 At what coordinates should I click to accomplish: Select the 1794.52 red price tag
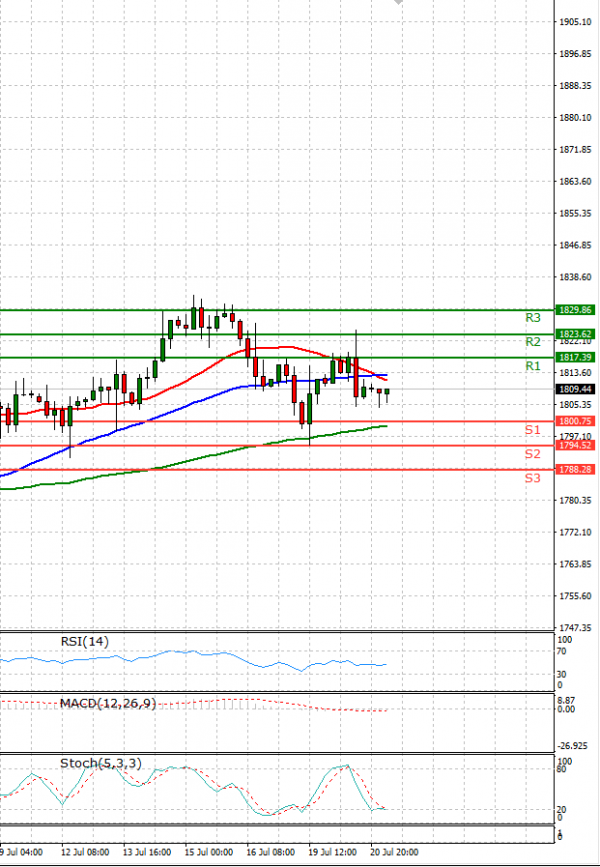click(575, 446)
